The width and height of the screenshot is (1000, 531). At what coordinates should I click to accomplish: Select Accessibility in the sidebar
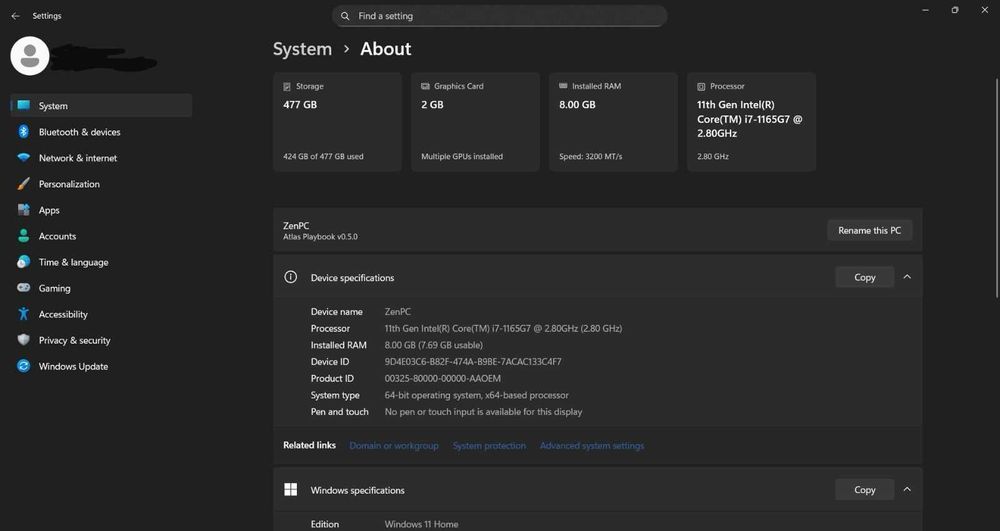pyautogui.click(x=63, y=314)
